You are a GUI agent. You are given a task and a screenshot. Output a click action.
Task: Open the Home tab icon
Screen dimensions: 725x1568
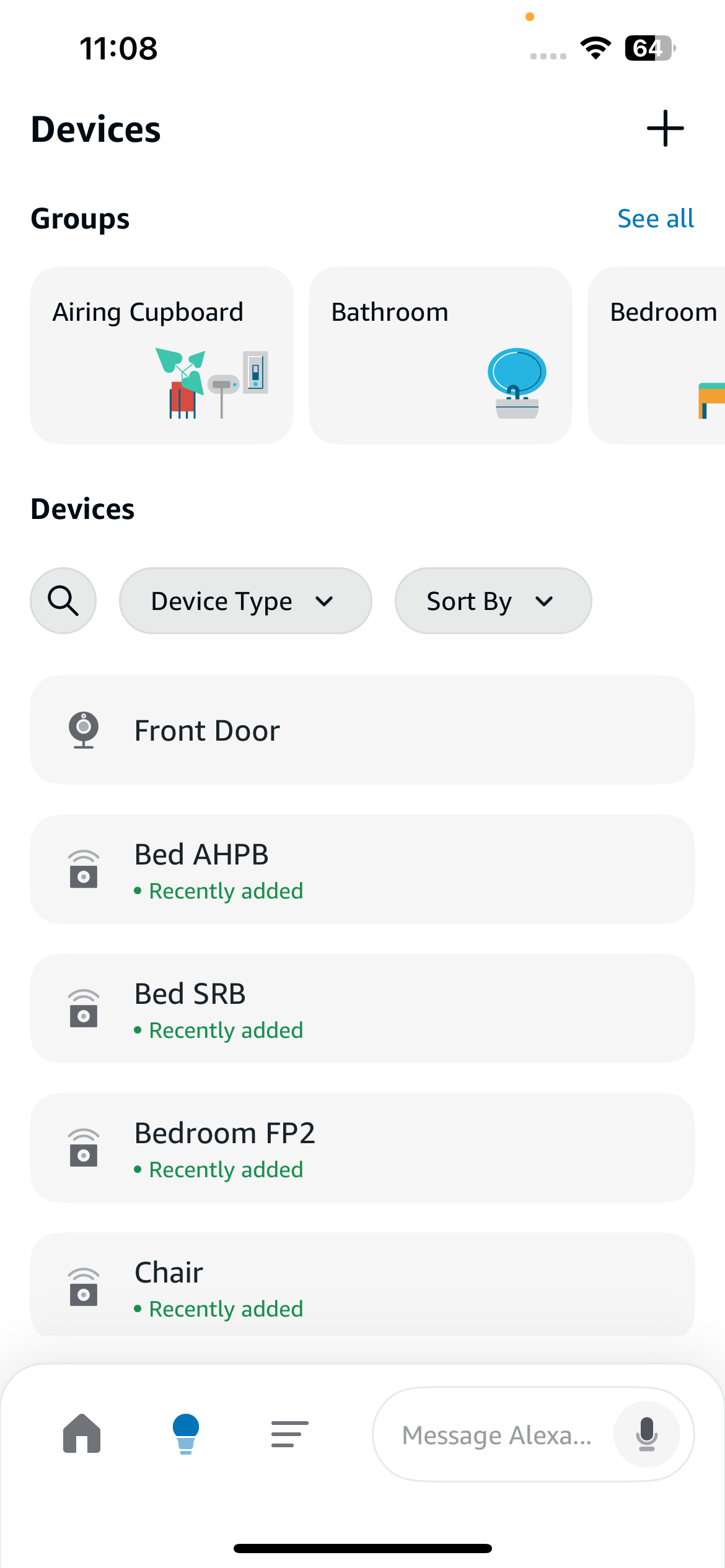[x=82, y=1433]
